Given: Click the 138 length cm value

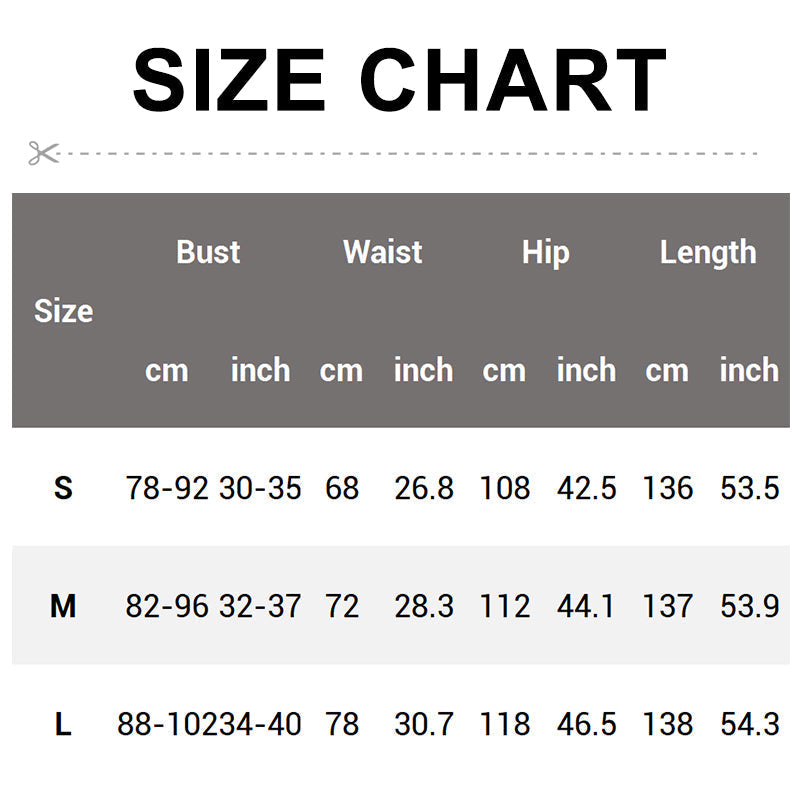Looking at the screenshot, I should (x=668, y=724).
